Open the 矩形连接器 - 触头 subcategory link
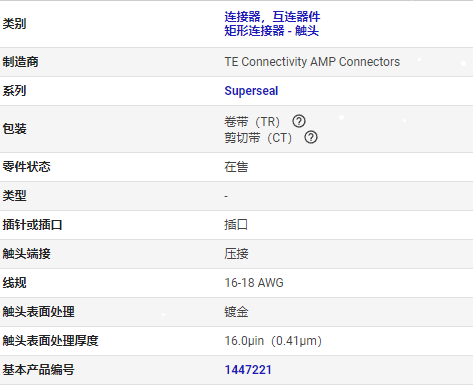473x385 pixels. click(x=271, y=31)
